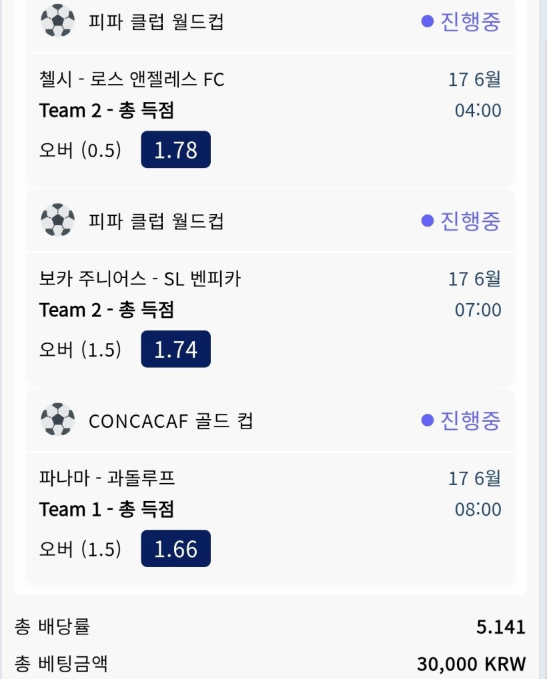Open the 파나마 - 과돌루프 match

(107, 478)
